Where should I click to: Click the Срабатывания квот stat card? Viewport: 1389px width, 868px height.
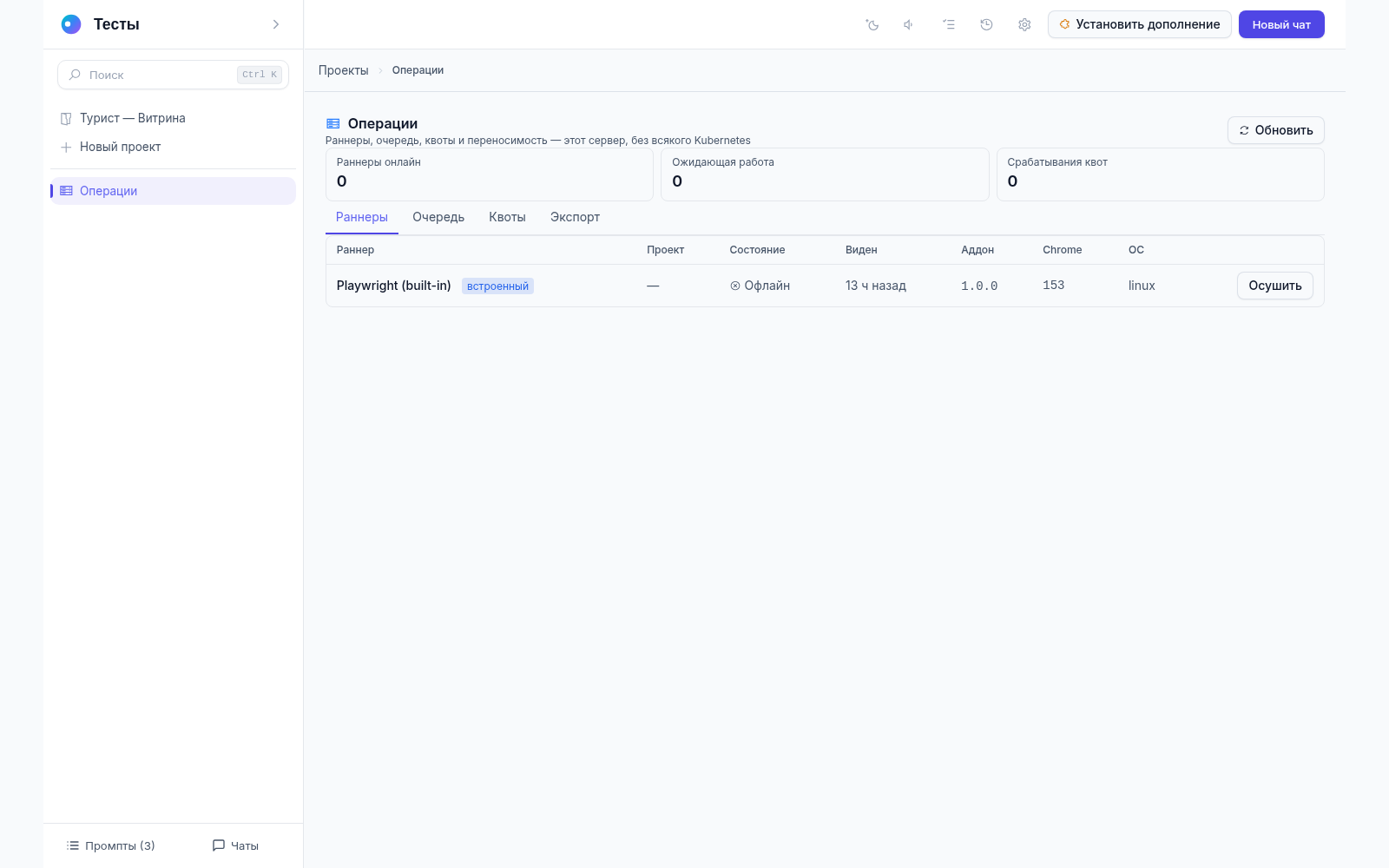(1160, 174)
